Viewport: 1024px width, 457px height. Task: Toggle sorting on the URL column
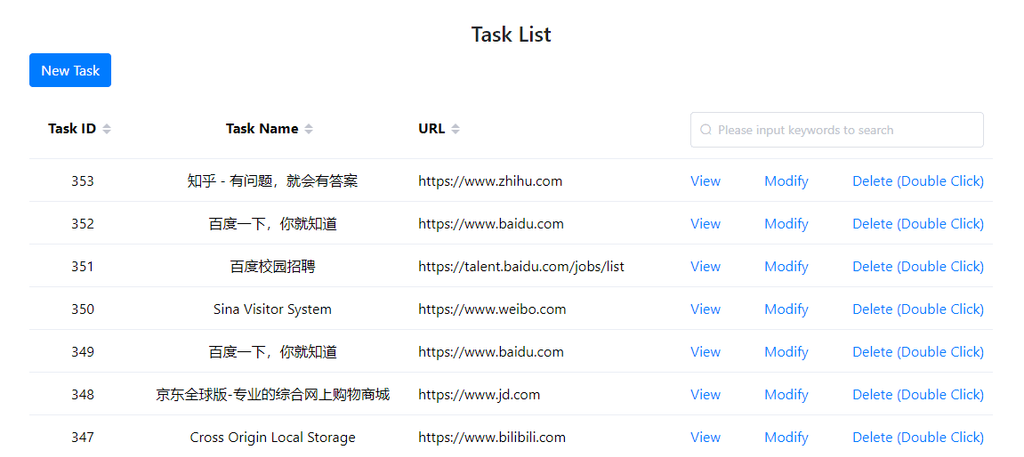coord(455,129)
